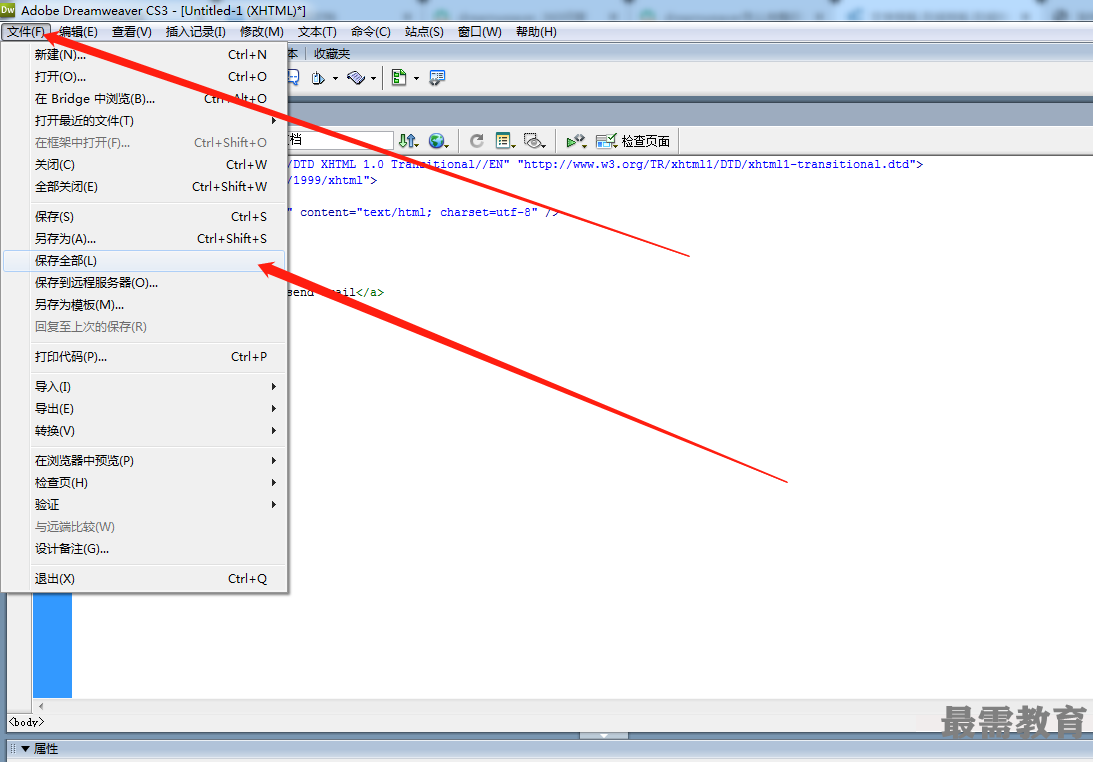Image resolution: width=1093 pixels, height=762 pixels.
Task: Click the Check page checkmark icon
Action: click(606, 141)
